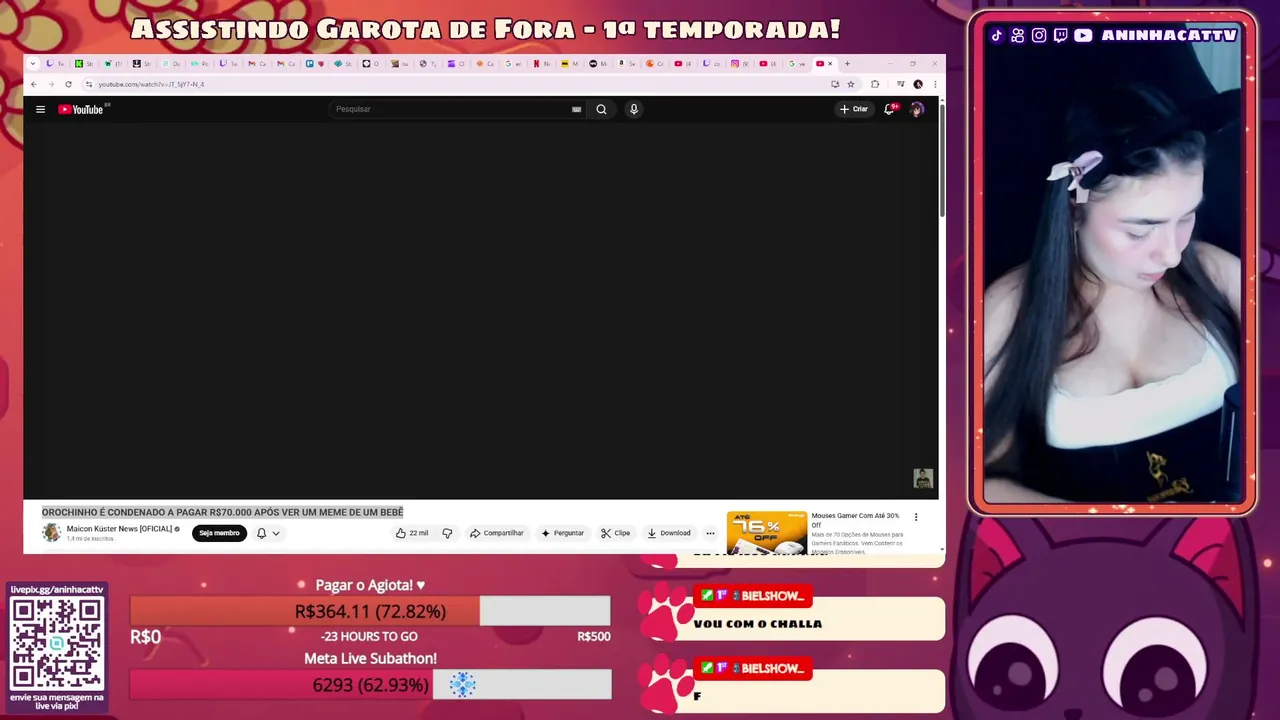Viewport: 1280px width, 720px height.
Task: Click the livepix QR code
Action: pos(57,643)
